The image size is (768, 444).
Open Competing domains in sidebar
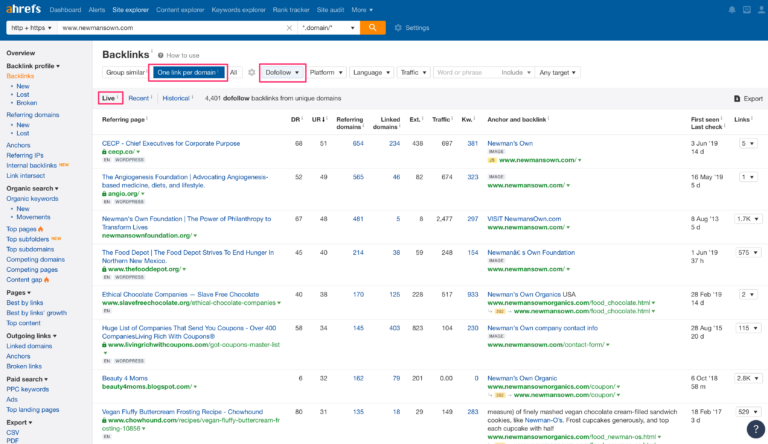pos(35,260)
